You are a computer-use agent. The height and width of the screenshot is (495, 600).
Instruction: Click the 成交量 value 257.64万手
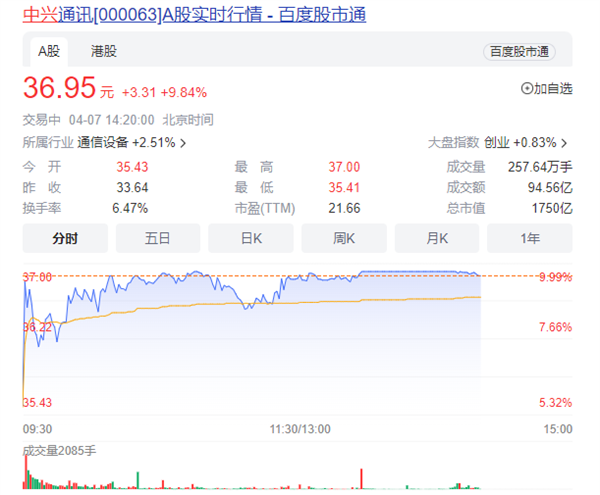[540, 167]
